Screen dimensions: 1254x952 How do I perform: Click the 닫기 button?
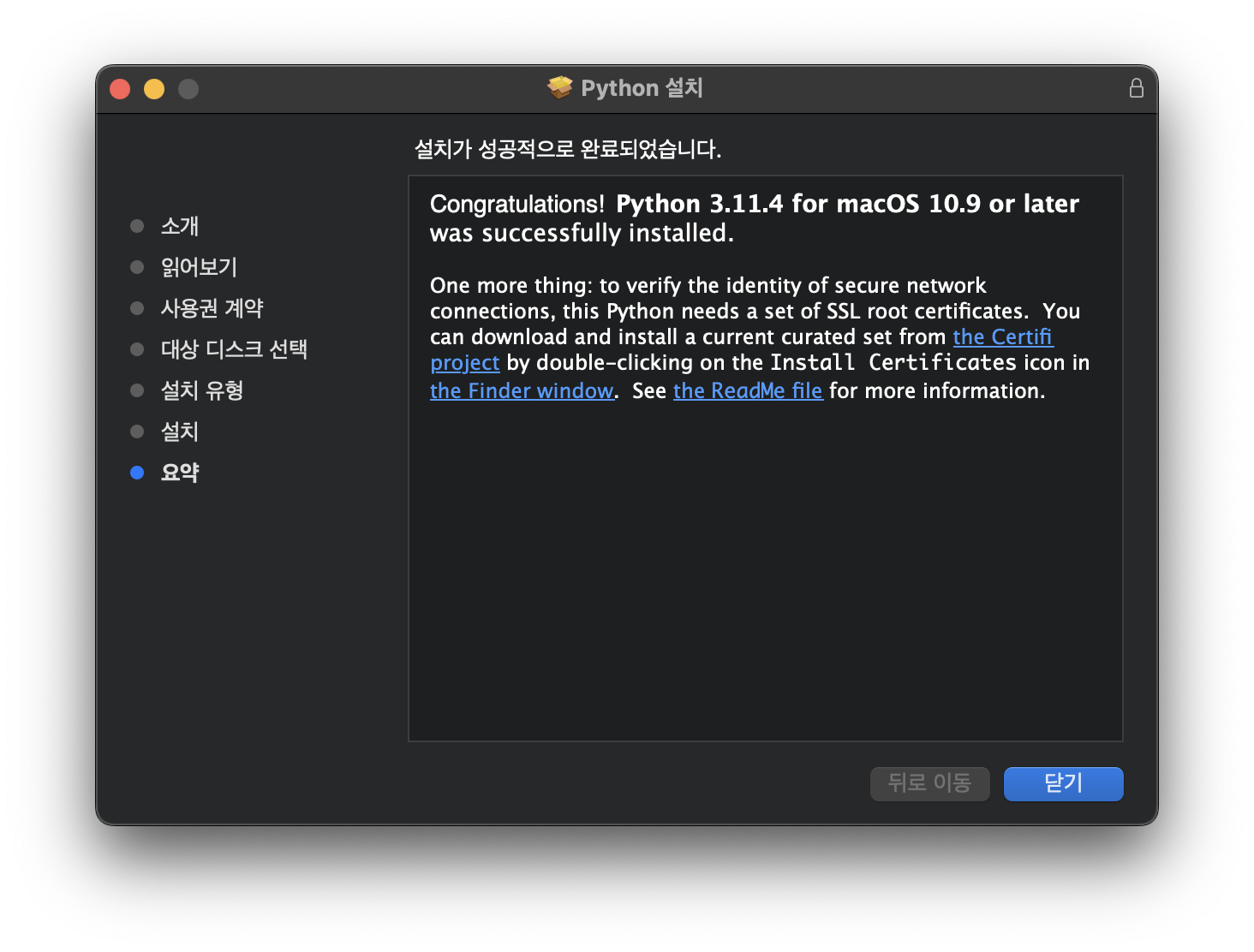coord(1063,783)
